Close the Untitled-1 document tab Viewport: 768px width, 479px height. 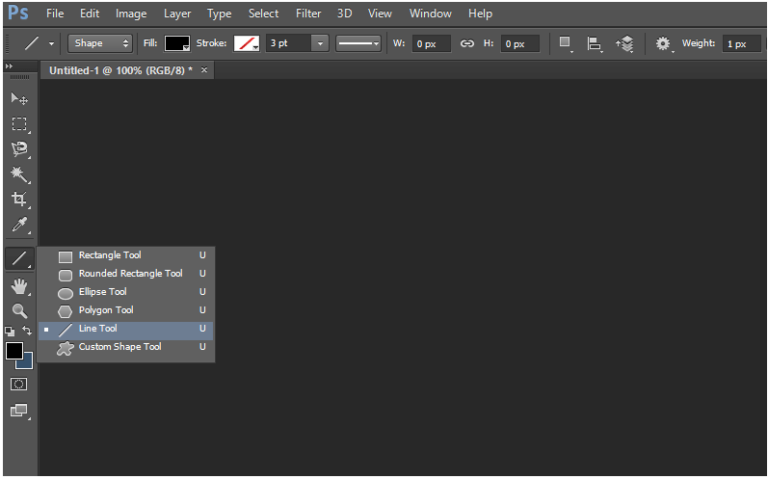204,70
